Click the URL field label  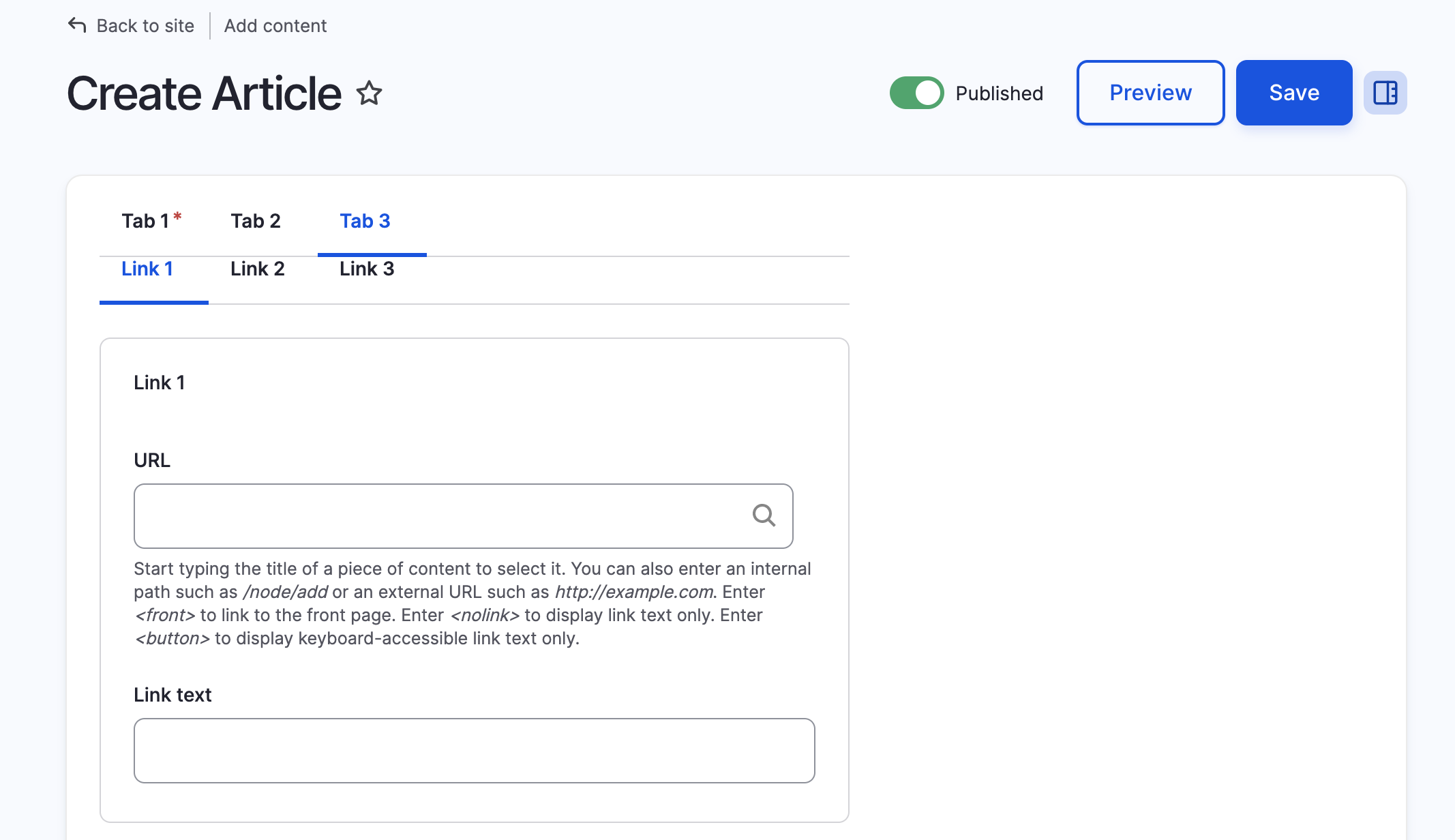[x=151, y=460]
